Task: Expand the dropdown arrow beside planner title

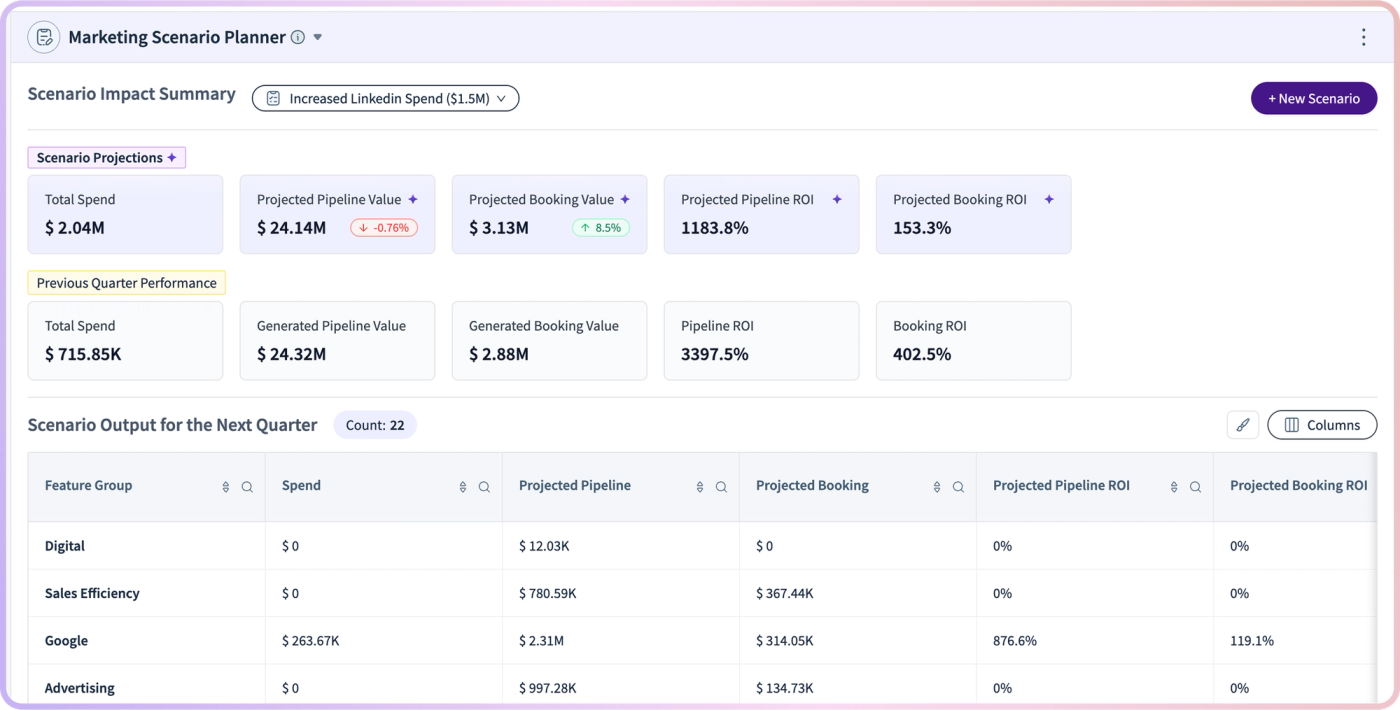Action: [318, 37]
